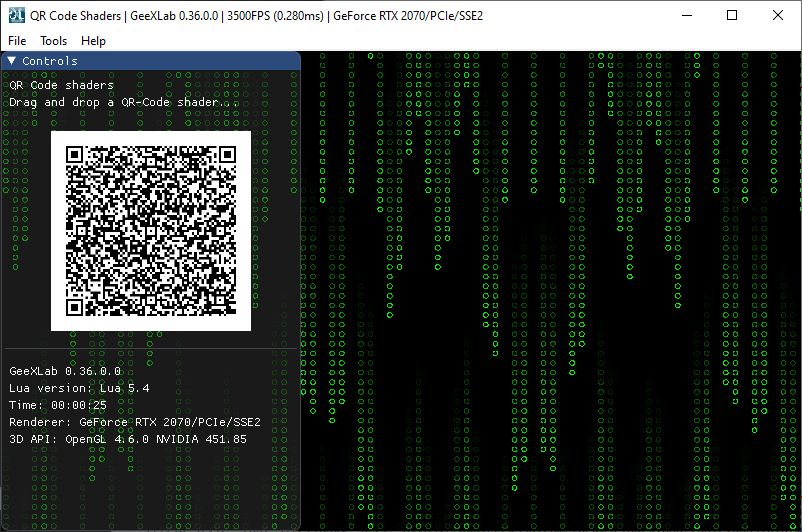The height and width of the screenshot is (532, 802).
Task: Click the GeeXLab app icon in title bar
Action: [16, 15]
